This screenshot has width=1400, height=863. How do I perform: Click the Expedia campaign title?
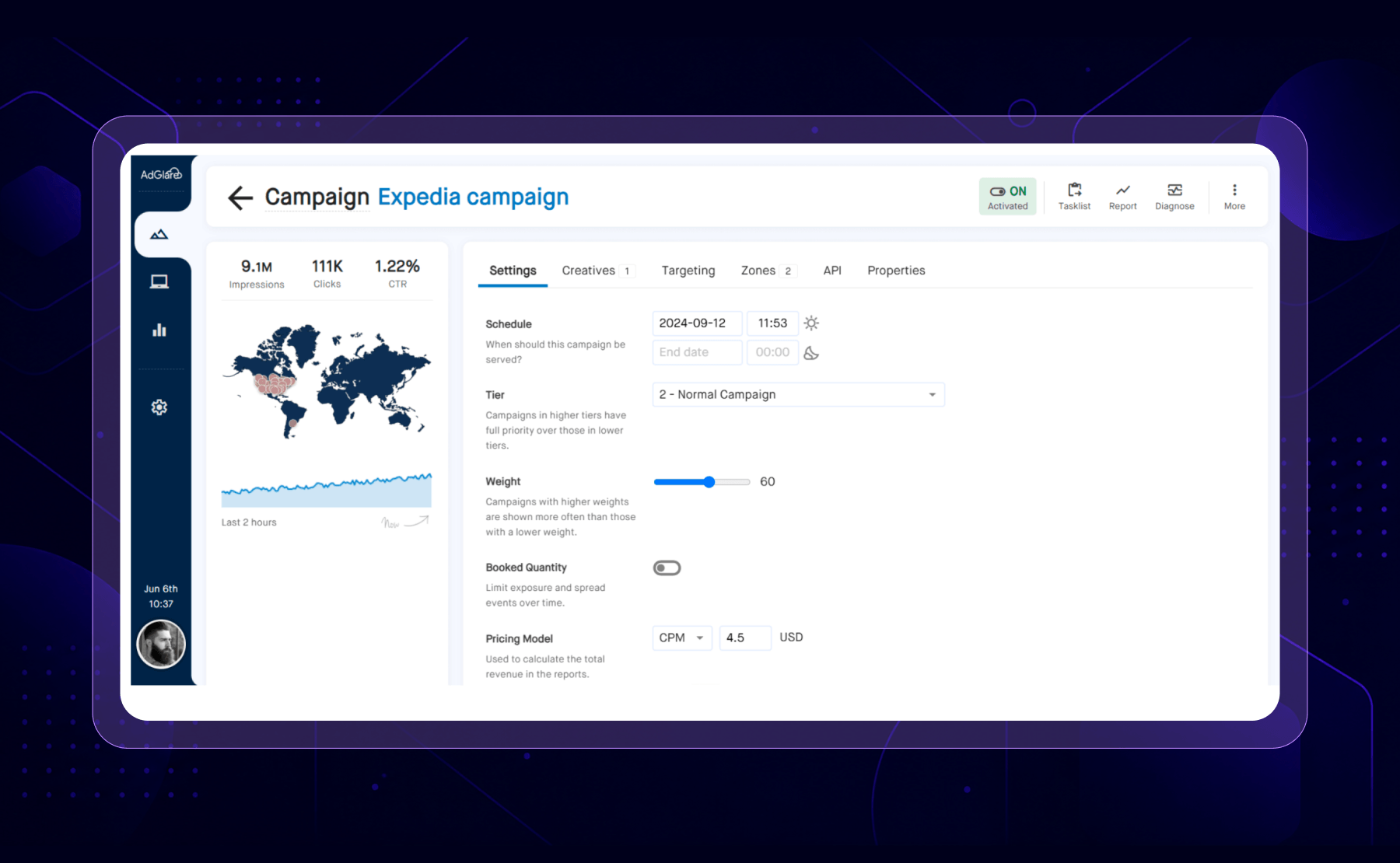pyautogui.click(x=473, y=197)
